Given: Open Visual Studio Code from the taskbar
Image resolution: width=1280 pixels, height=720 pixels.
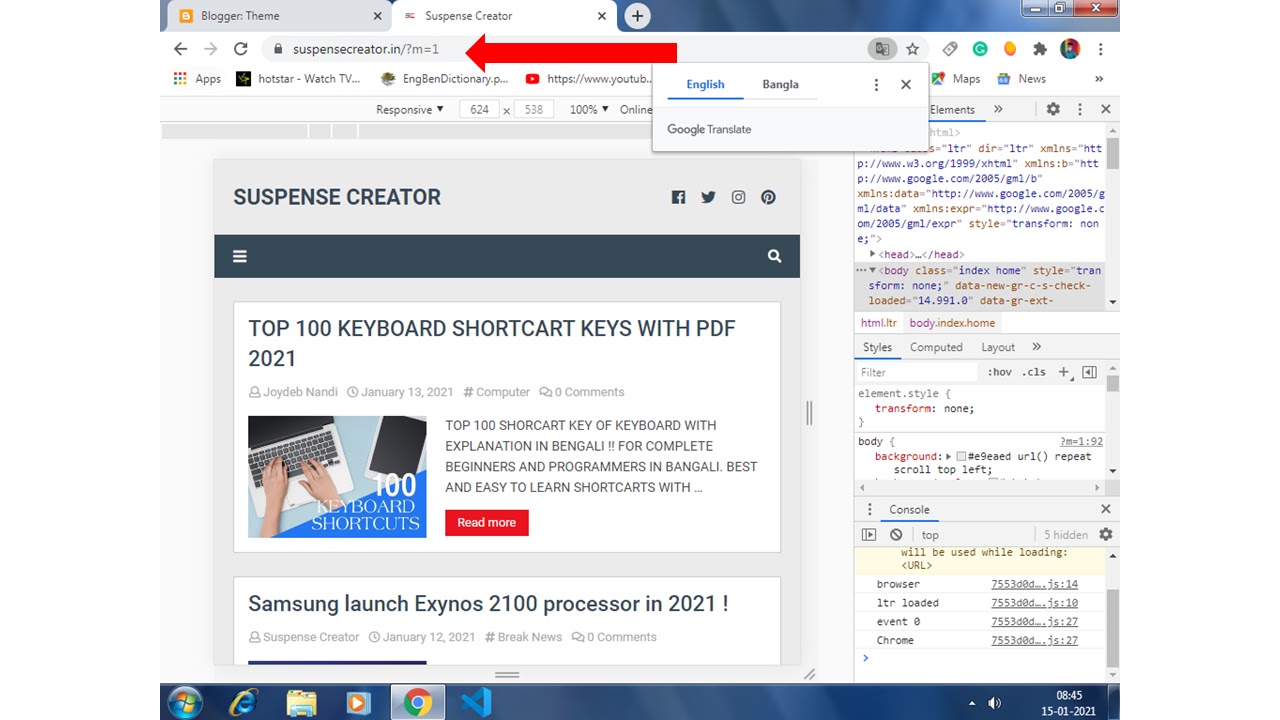Looking at the screenshot, I should (x=476, y=703).
